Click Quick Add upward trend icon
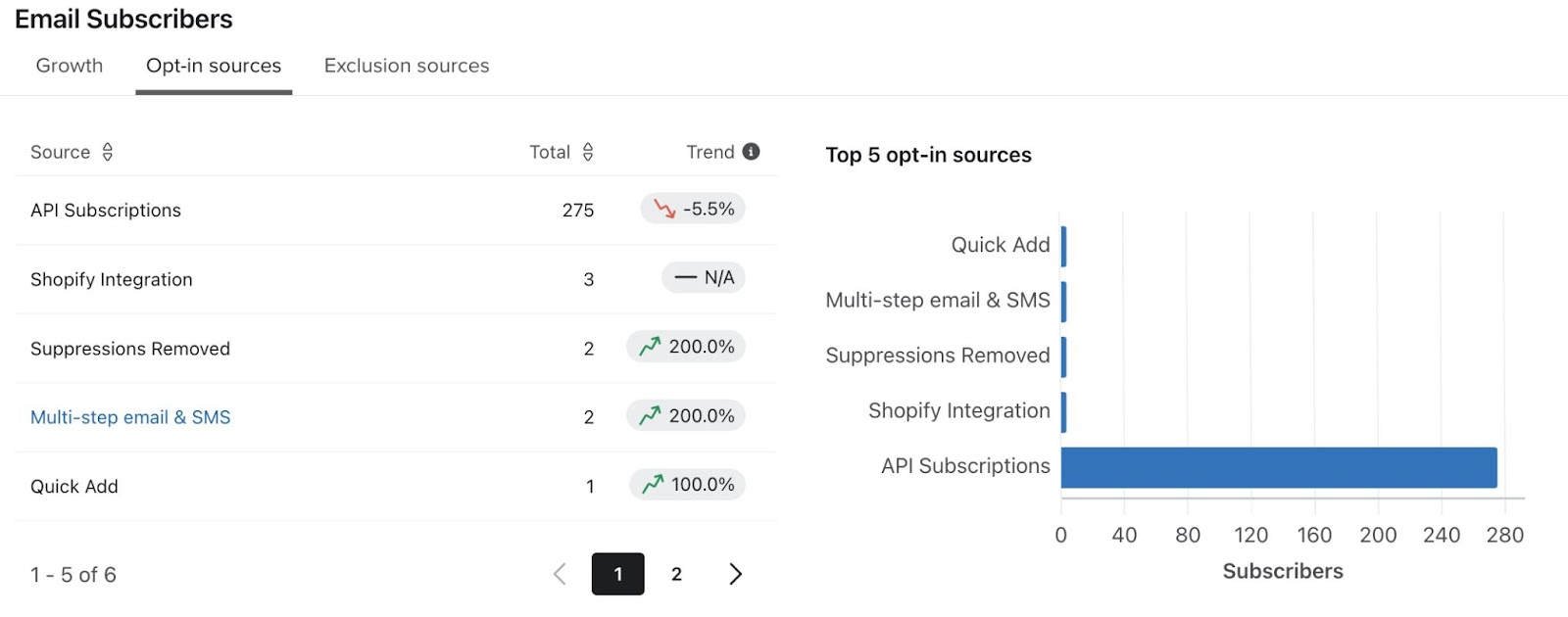Image resolution: width=1568 pixels, height=617 pixels. 653,485
